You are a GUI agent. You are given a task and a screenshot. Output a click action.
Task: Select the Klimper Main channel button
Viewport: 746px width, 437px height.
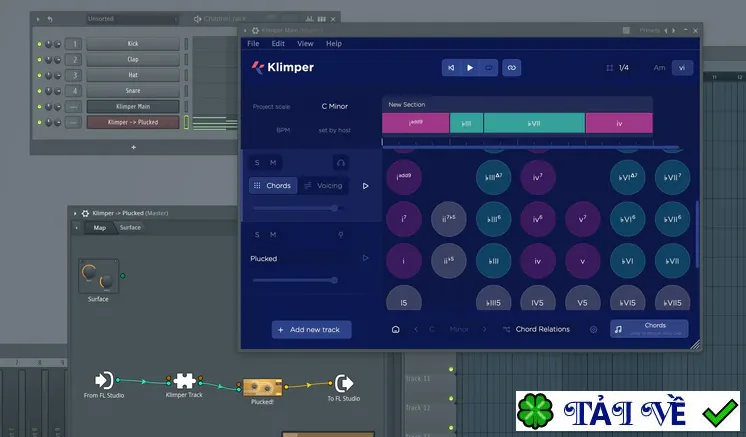pos(133,106)
